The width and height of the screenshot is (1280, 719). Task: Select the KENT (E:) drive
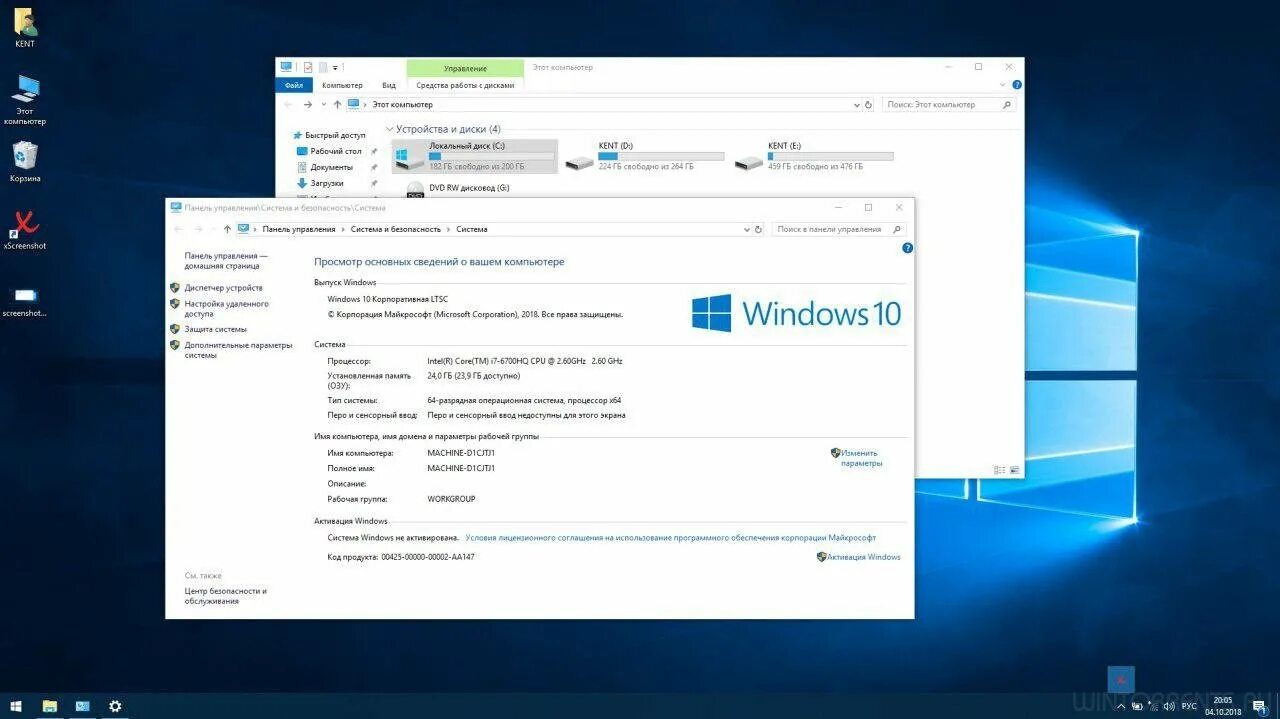coord(814,155)
